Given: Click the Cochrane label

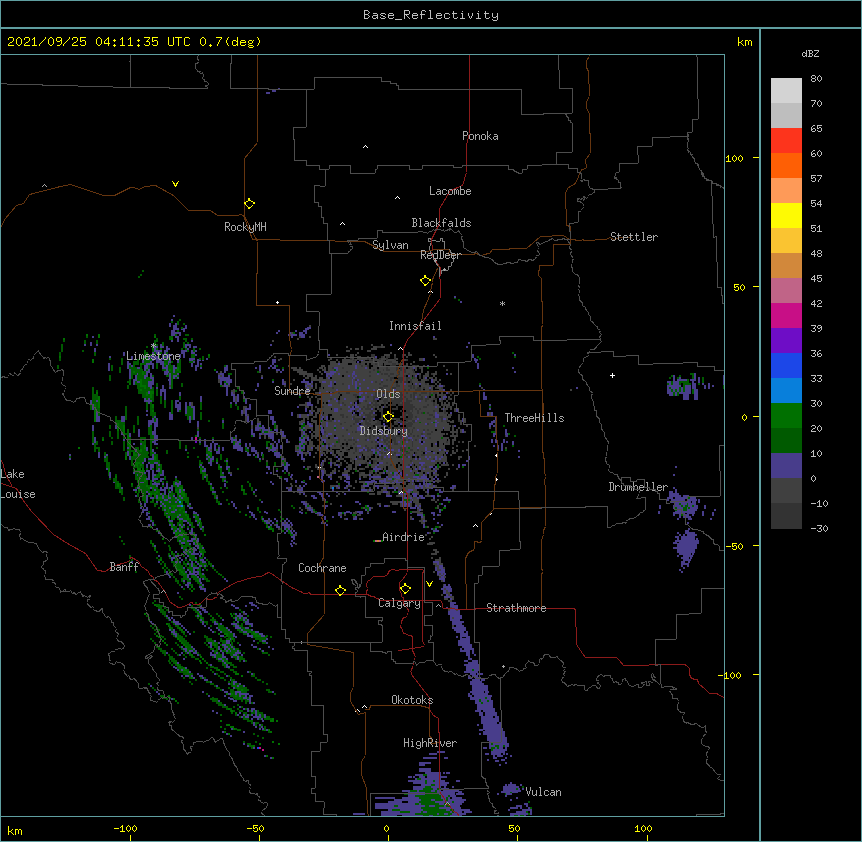Looking at the screenshot, I should pyautogui.click(x=322, y=568).
